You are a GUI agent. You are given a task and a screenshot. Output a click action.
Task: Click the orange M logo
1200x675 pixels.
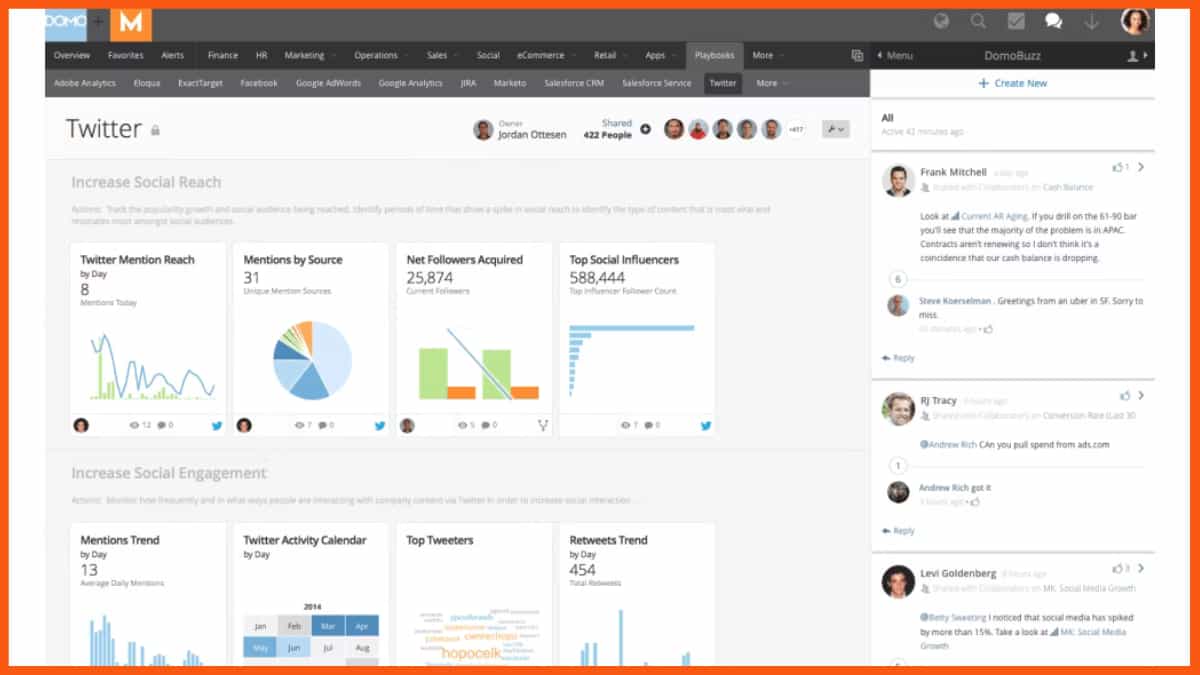131,23
